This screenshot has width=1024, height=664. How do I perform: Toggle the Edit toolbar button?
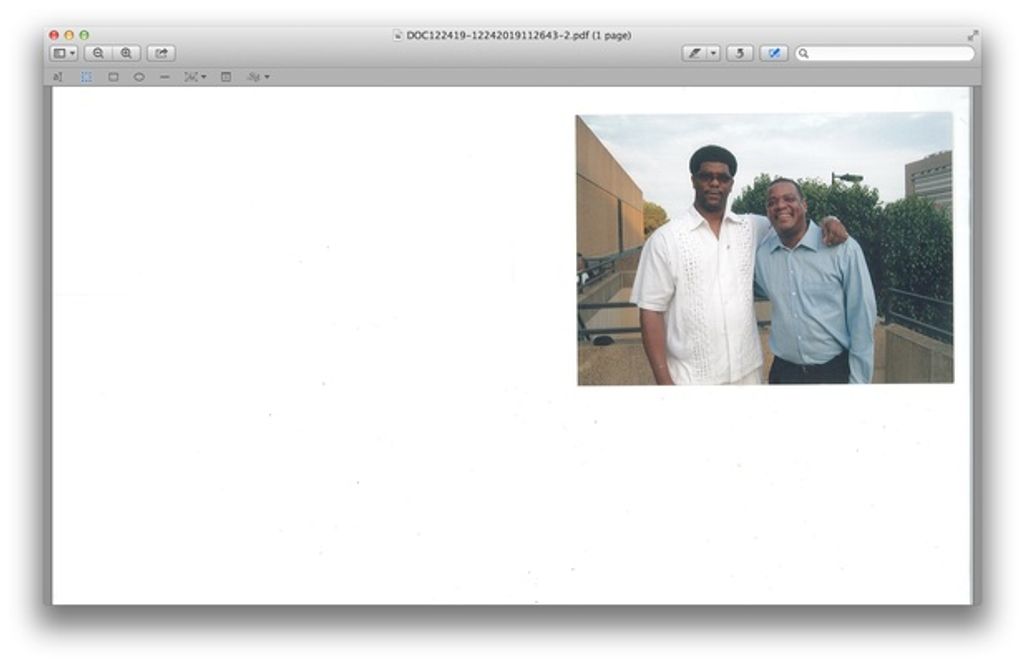point(774,54)
